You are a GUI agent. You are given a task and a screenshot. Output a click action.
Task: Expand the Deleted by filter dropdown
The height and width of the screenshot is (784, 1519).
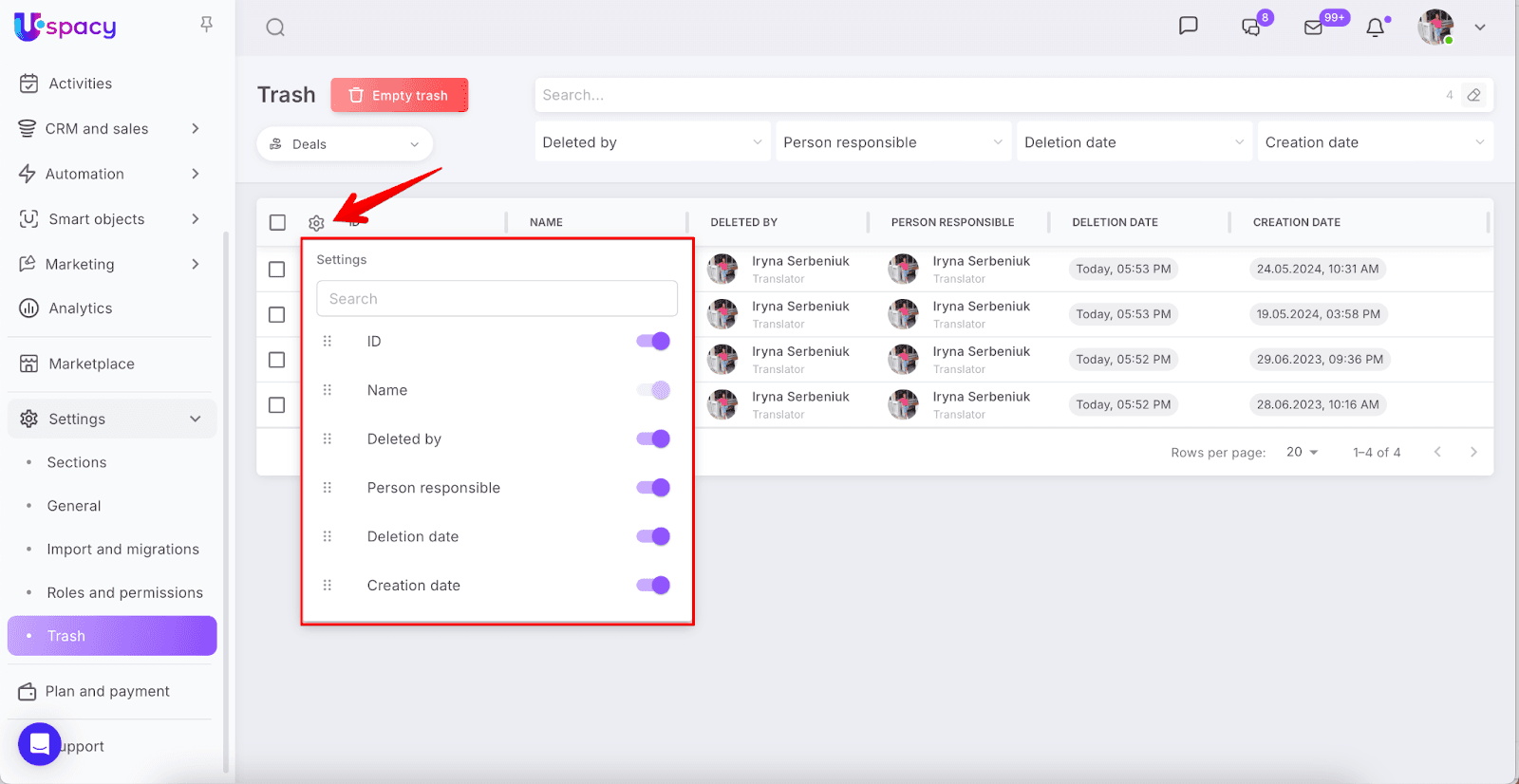pos(652,142)
